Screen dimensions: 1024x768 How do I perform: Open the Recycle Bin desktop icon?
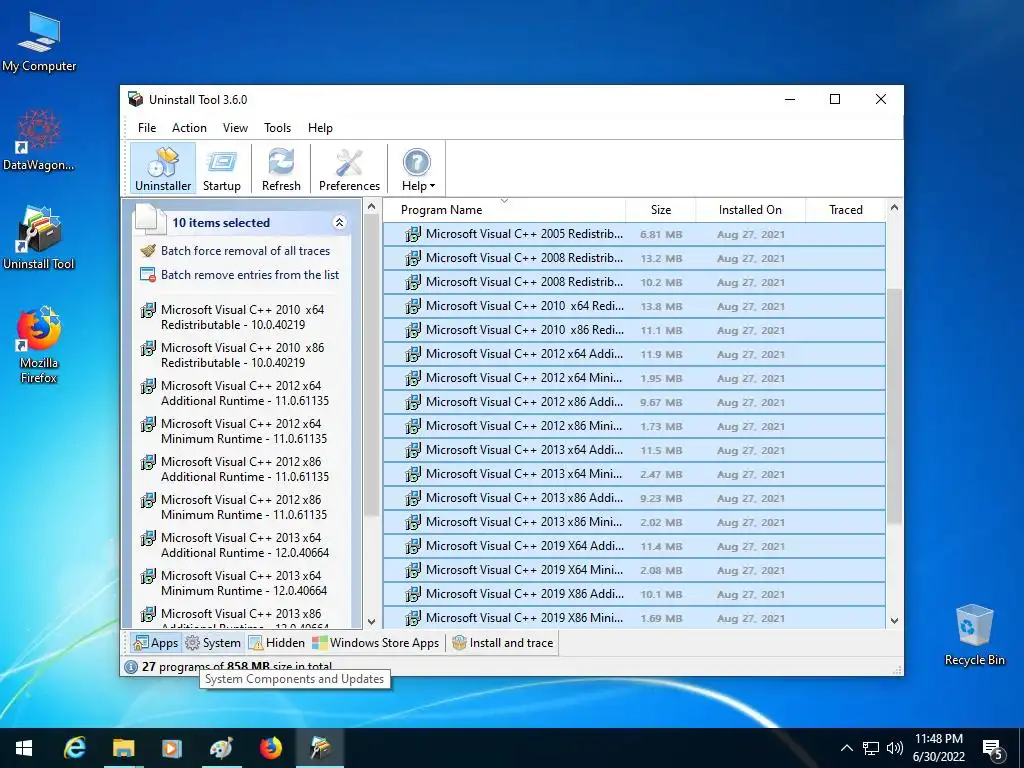[x=974, y=635]
